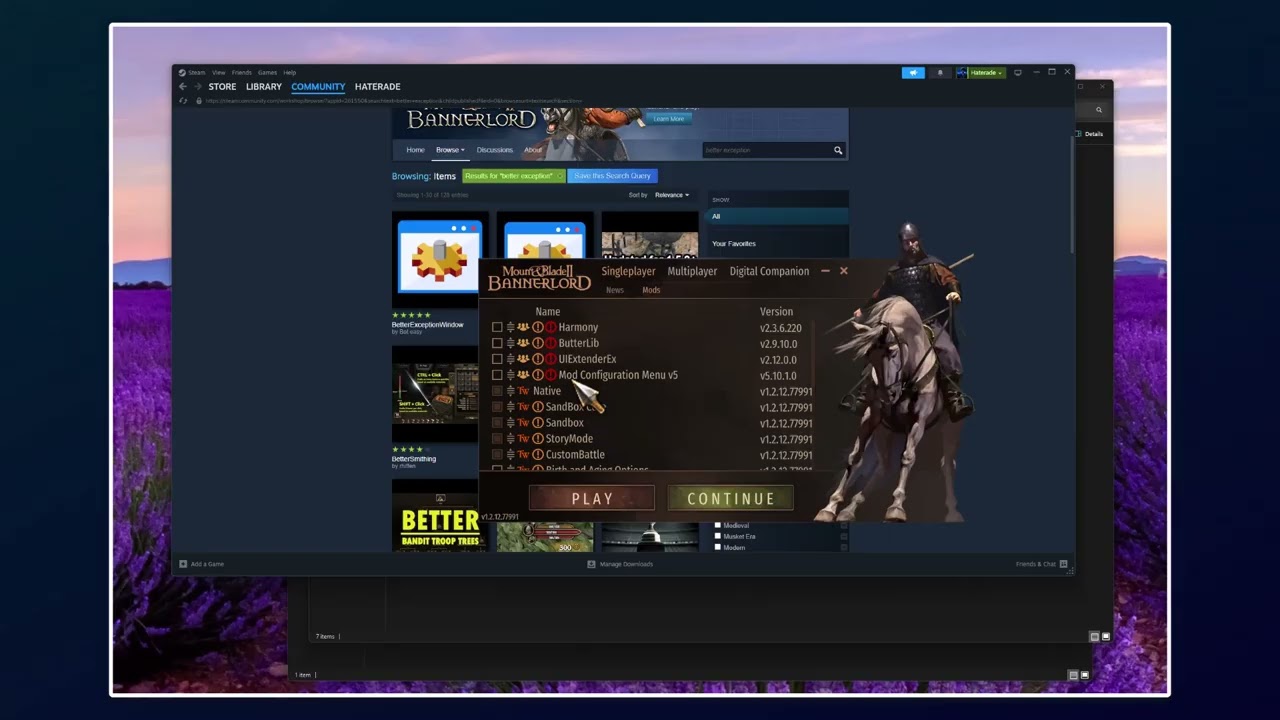
Task: Click the community-mod people icon beside ButterLib
Action: (x=523, y=343)
